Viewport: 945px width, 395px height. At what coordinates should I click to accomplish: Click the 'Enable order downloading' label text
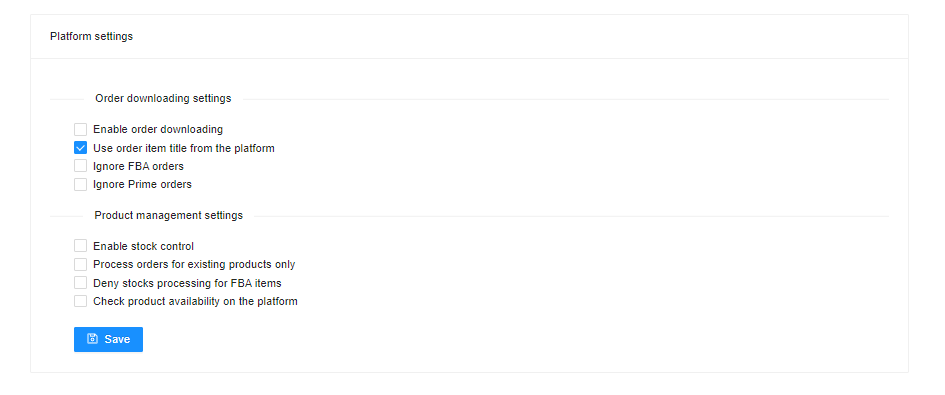(158, 129)
